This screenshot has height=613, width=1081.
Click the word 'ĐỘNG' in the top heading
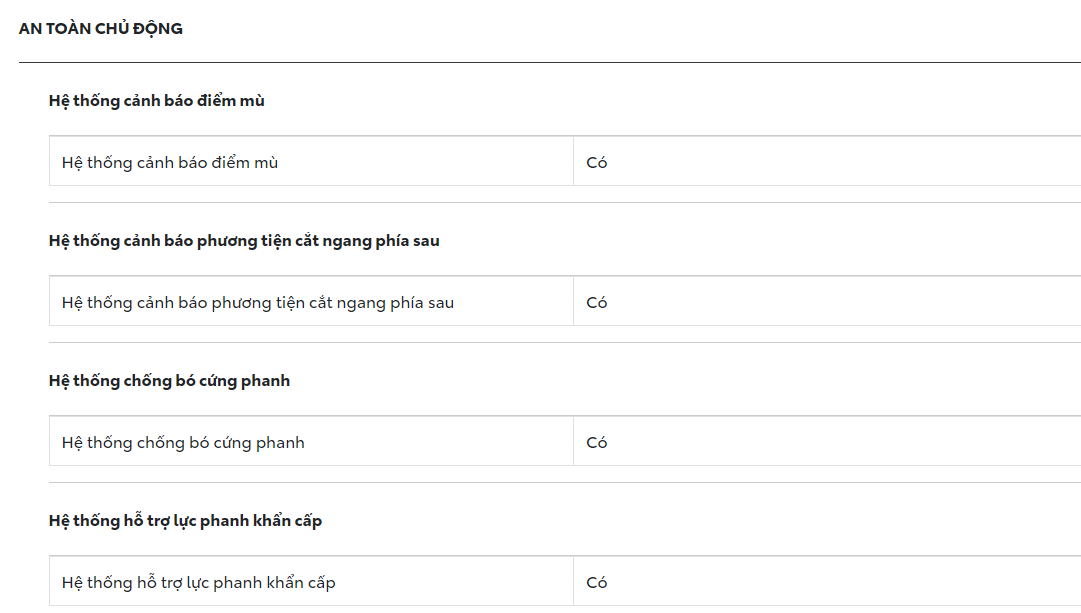click(x=160, y=29)
